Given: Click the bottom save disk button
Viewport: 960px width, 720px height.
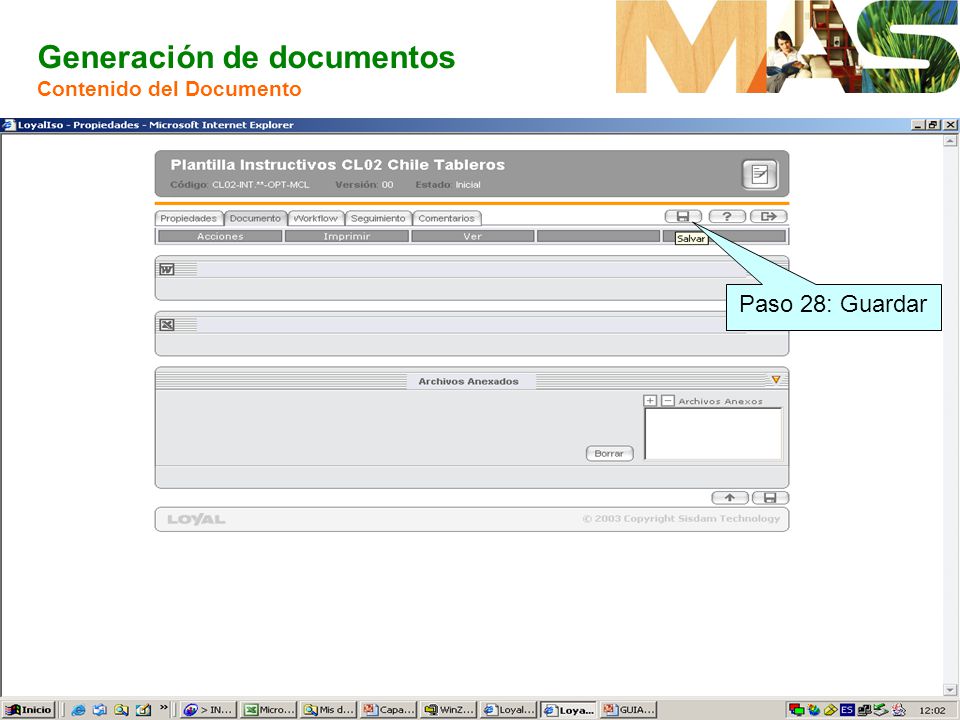Looking at the screenshot, I should (770, 498).
